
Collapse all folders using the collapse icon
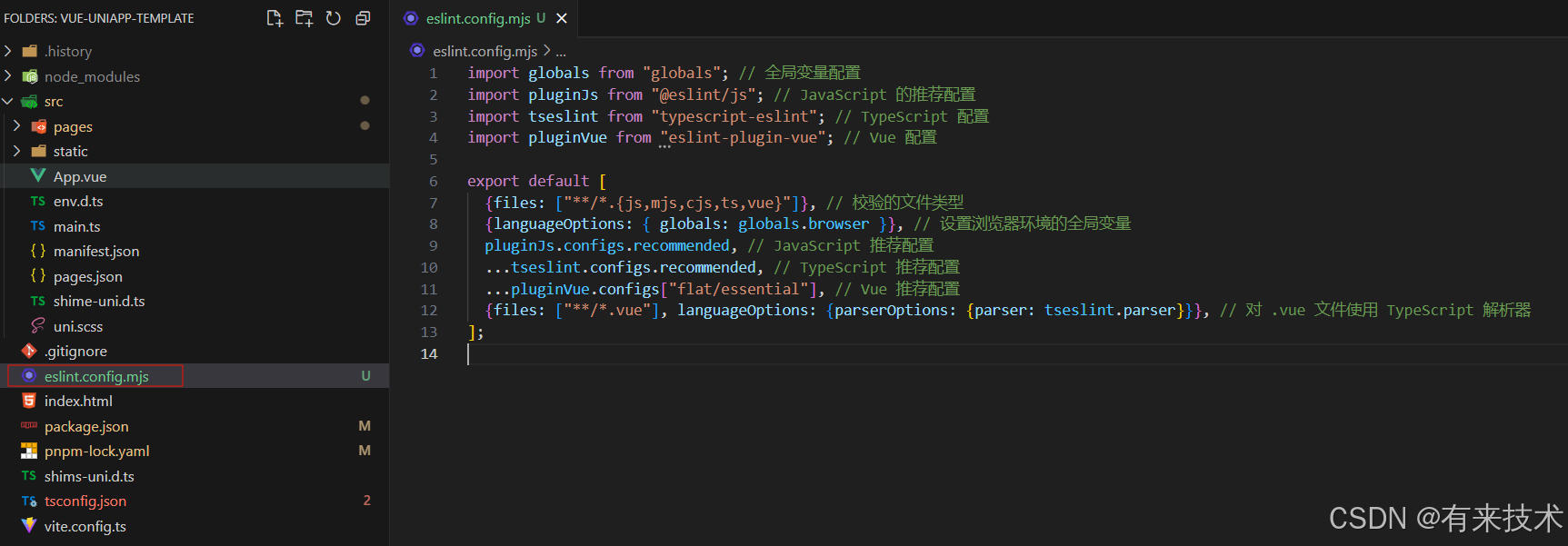pyautogui.click(x=363, y=18)
